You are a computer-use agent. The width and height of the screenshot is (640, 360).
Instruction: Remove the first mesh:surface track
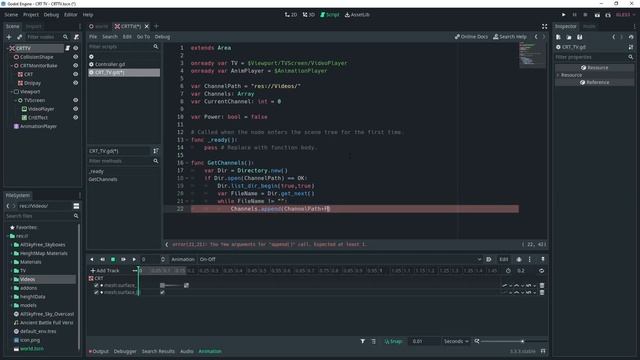[542, 285]
